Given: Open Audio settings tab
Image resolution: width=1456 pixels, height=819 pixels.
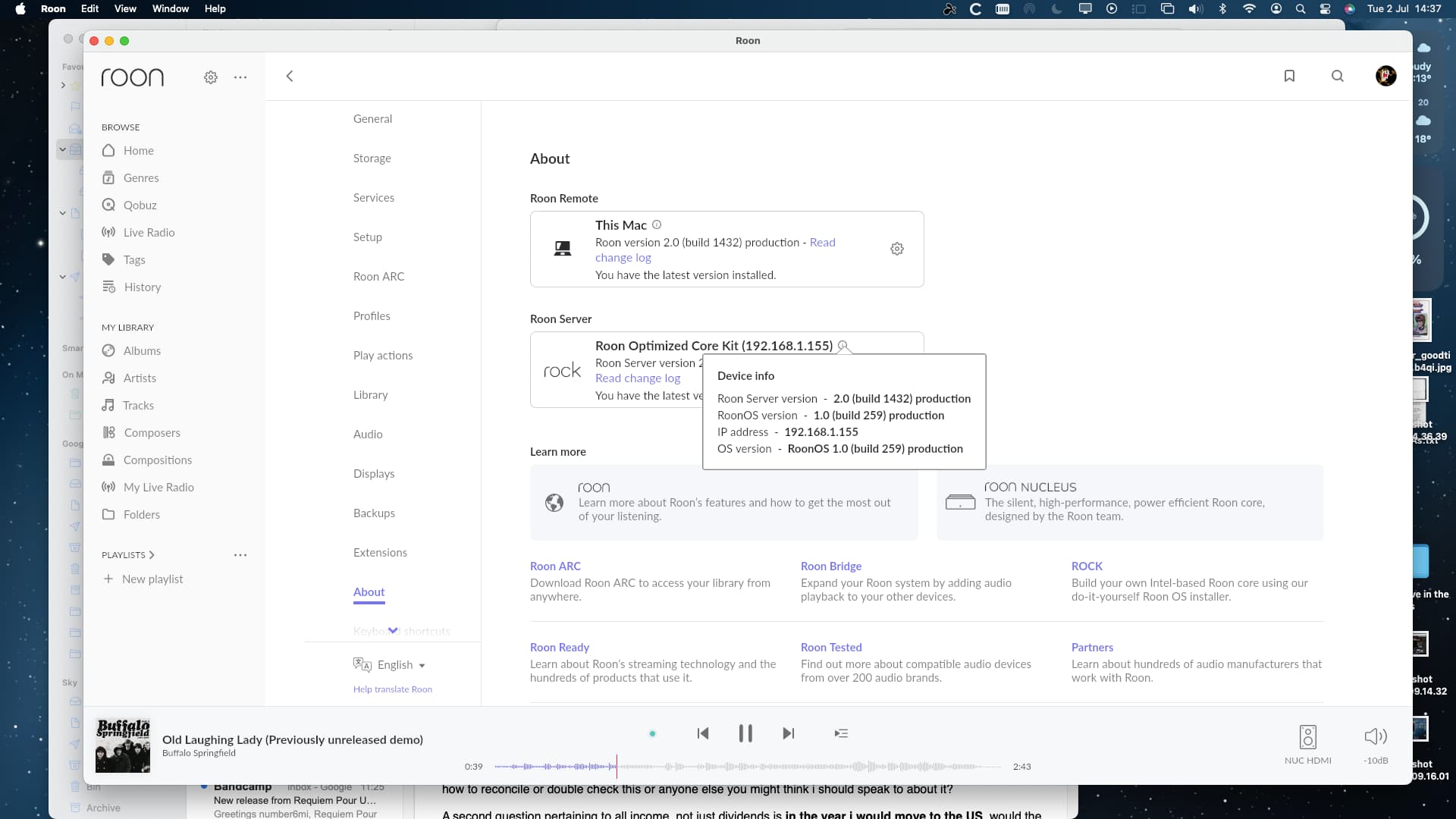Looking at the screenshot, I should pos(368,434).
